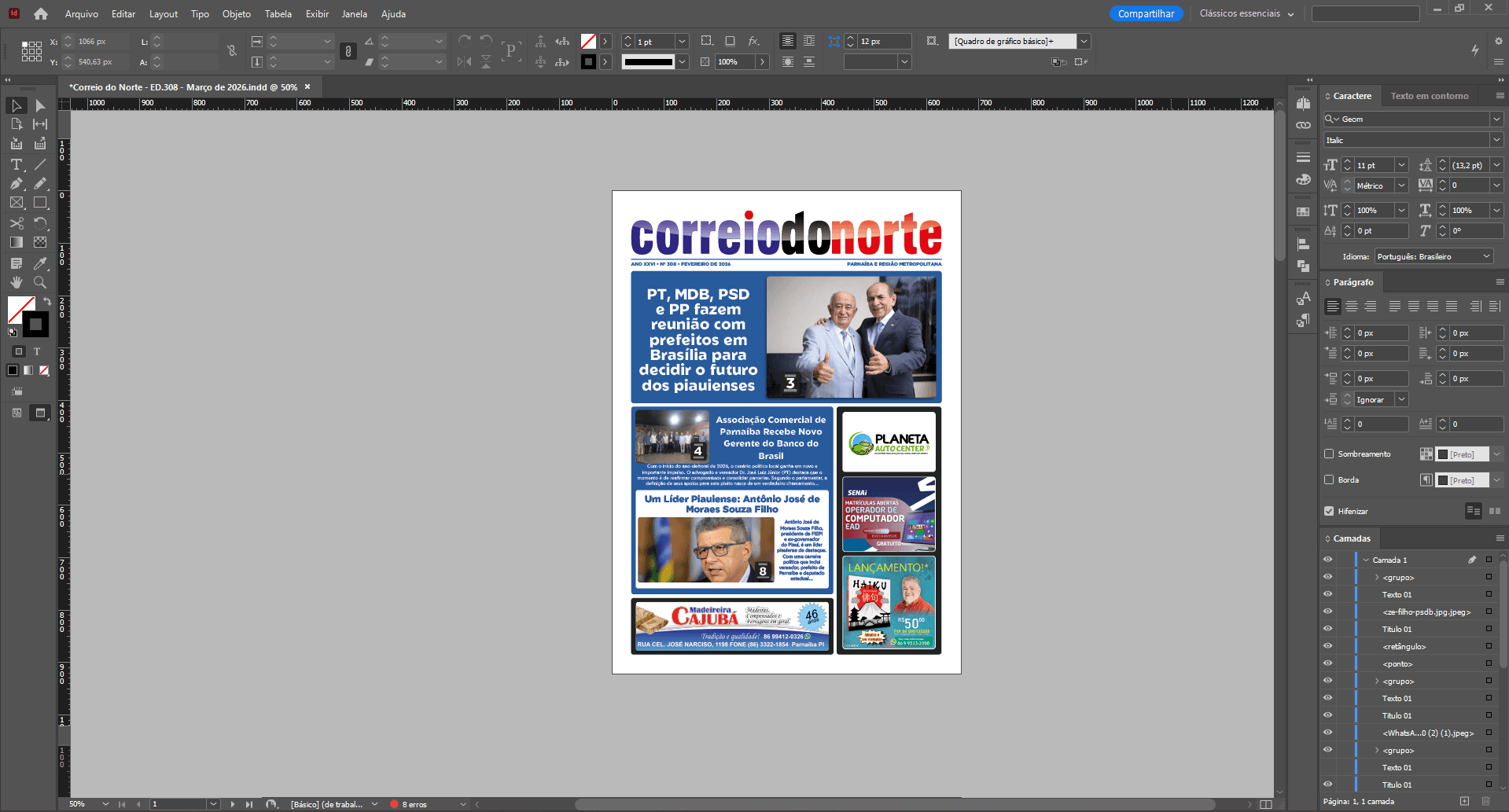Select the Hand tool
Image resolution: width=1509 pixels, height=812 pixels.
[x=17, y=282]
